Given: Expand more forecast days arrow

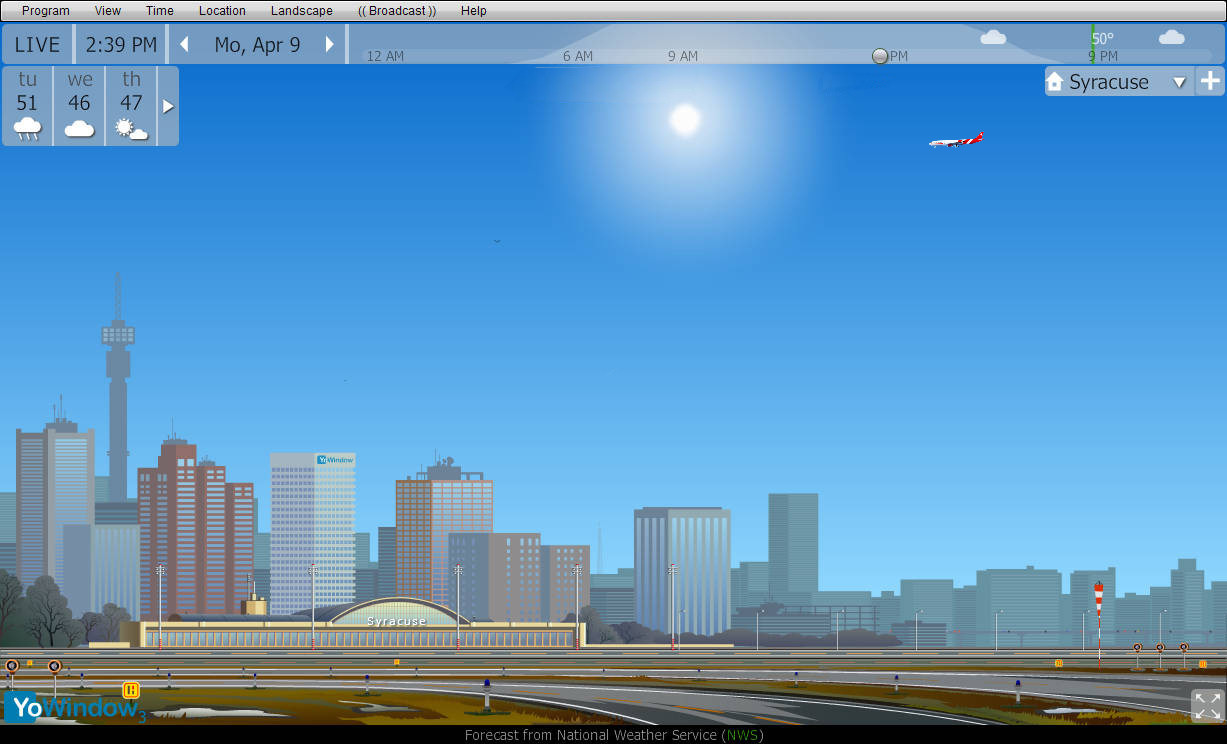Looking at the screenshot, I should 168,106.
